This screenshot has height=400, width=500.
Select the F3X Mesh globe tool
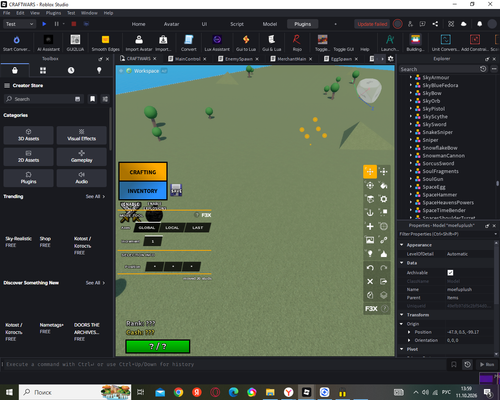384,226
